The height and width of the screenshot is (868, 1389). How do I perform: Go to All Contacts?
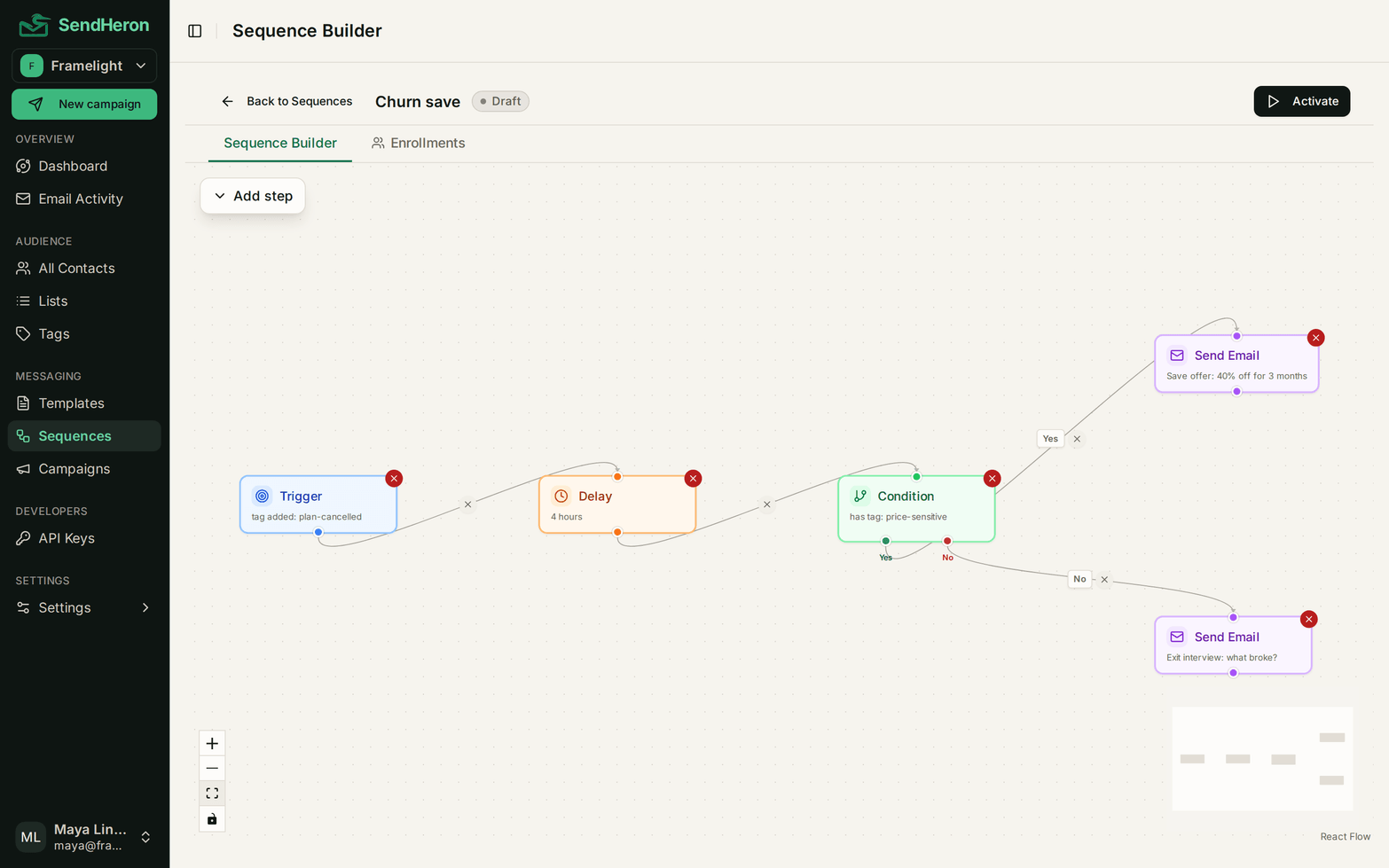click(84, 268)
